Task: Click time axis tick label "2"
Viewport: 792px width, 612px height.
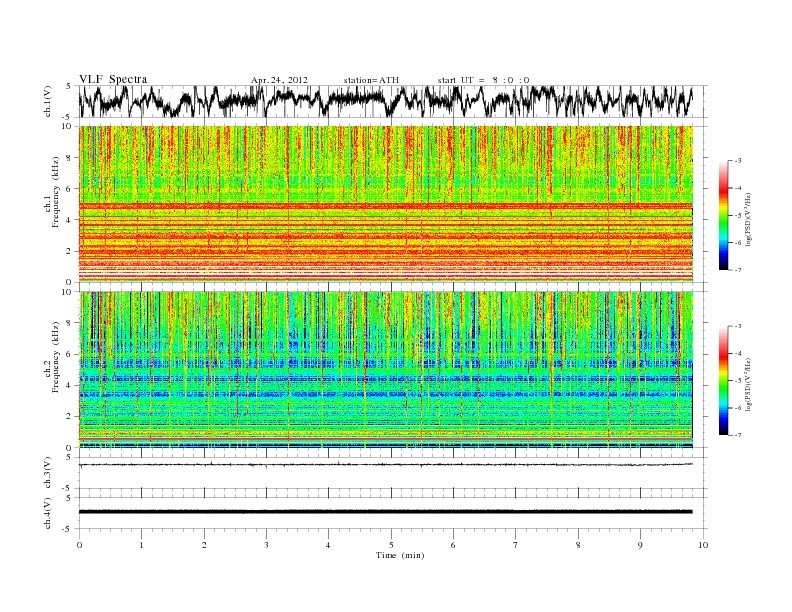Action: 204,545
